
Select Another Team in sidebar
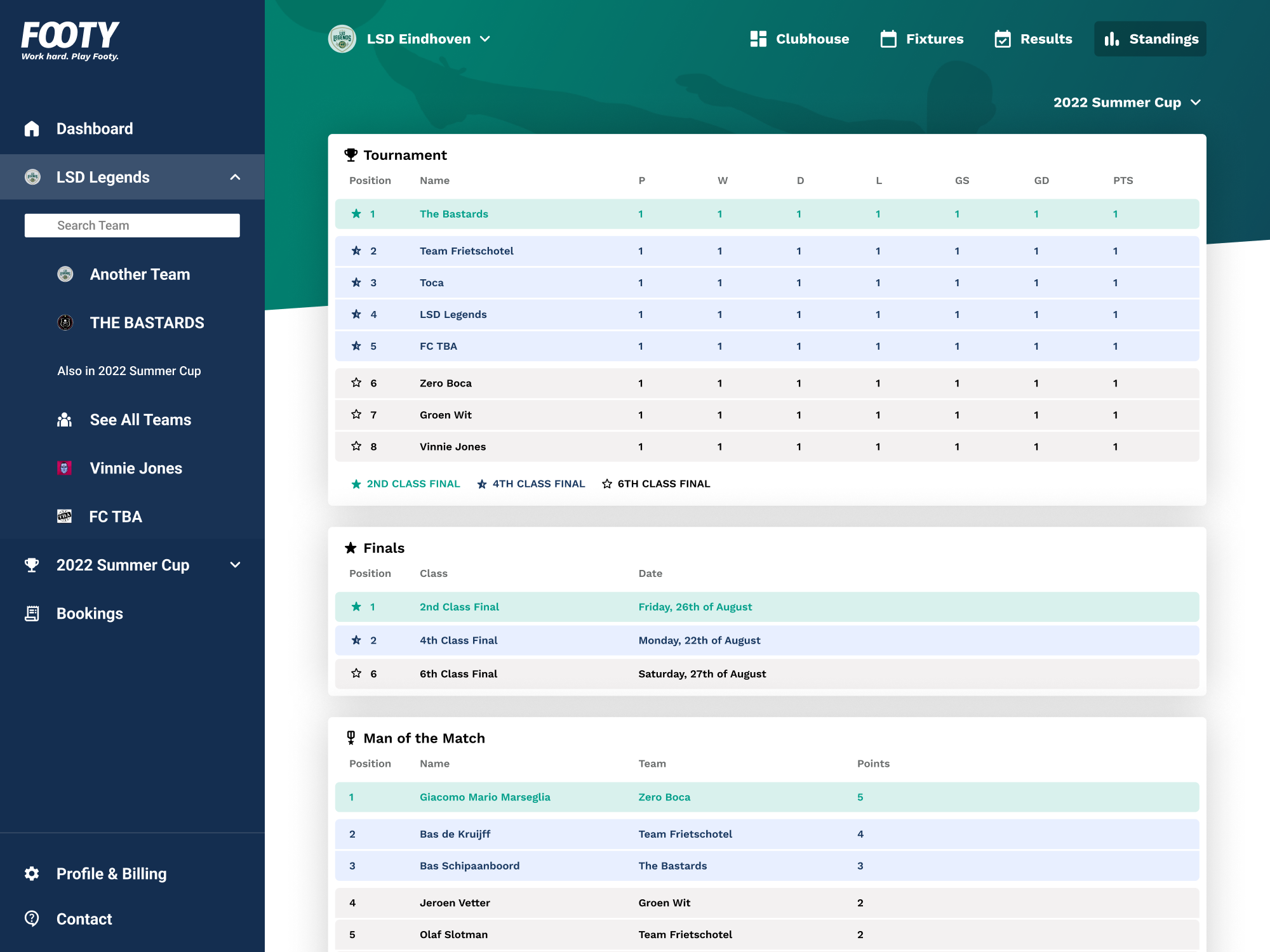[140, 274]
